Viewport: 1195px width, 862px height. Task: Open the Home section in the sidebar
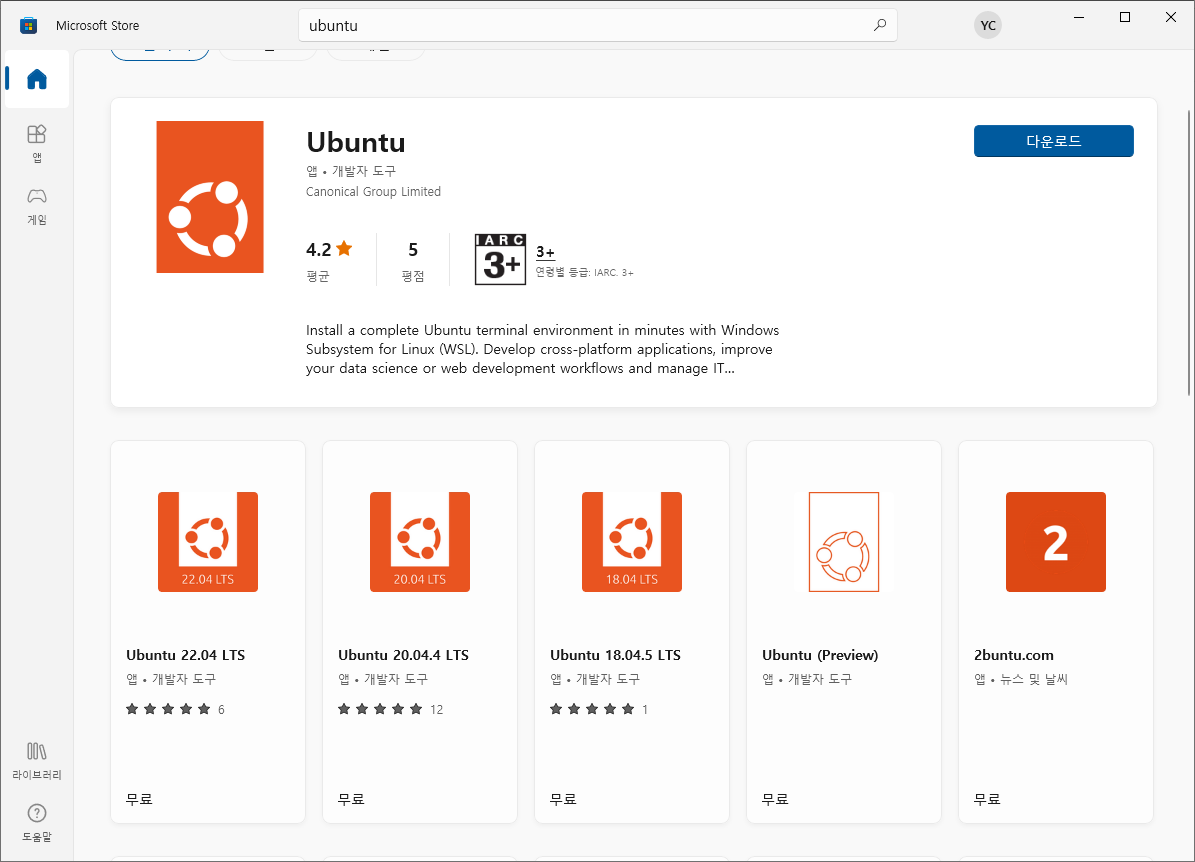[x=37, y=79]
